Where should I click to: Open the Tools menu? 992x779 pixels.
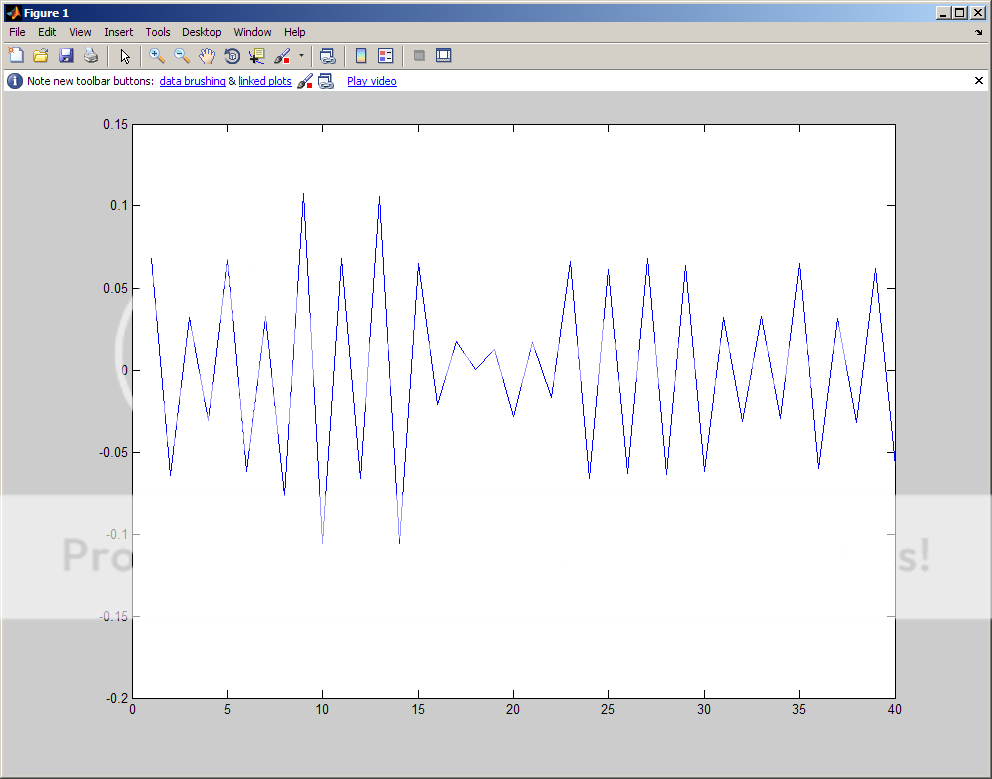point(158,32)
